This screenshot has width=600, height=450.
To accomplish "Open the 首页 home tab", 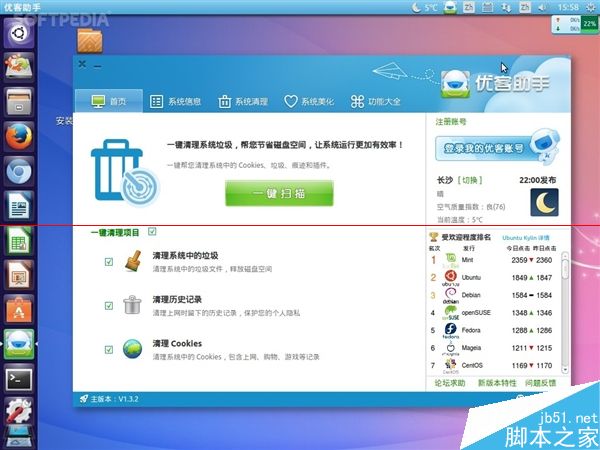I will (x=109, y=101).
